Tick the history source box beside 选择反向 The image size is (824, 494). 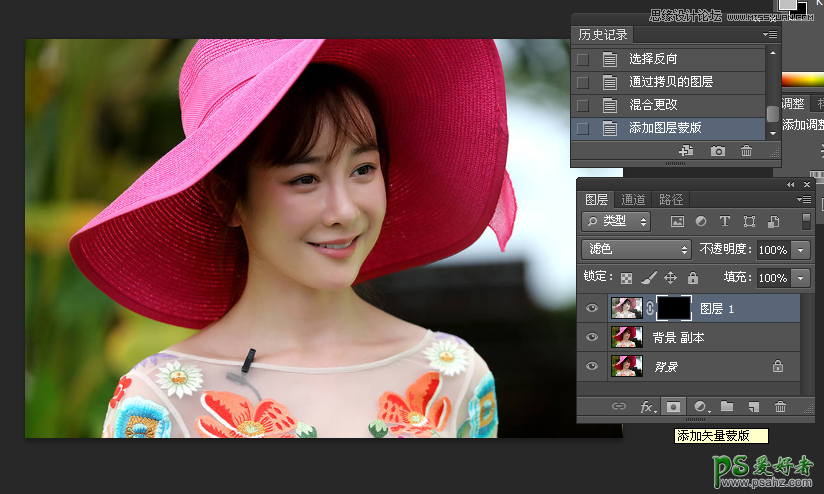pyautogui.click(x=583, y=59)
